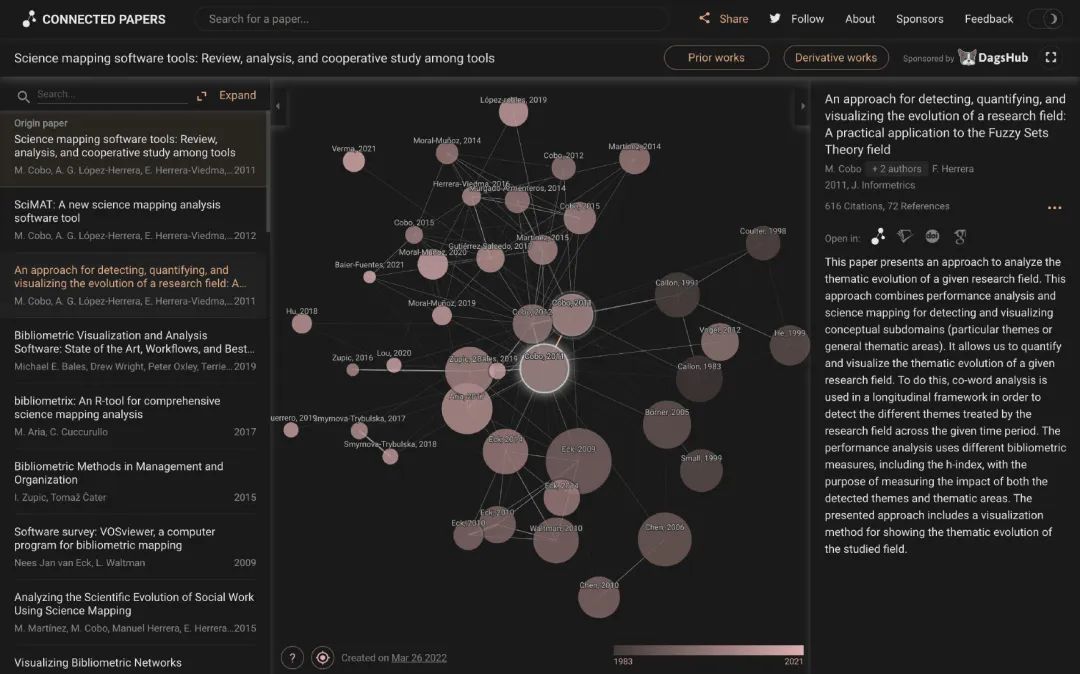Viewport: 1080px width, 674px height.
Task: Toggle the dark mode switch
Action: (1044, 19)
